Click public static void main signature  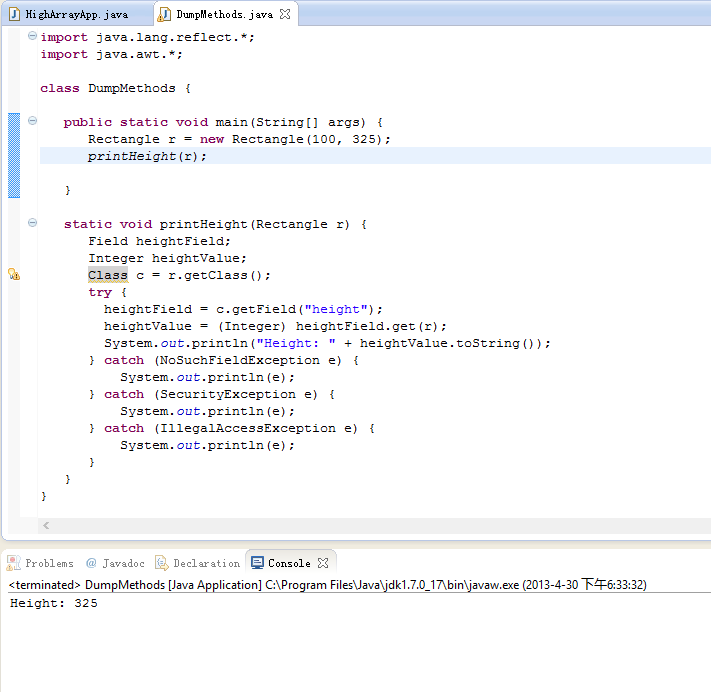click(x=223, y=122)
